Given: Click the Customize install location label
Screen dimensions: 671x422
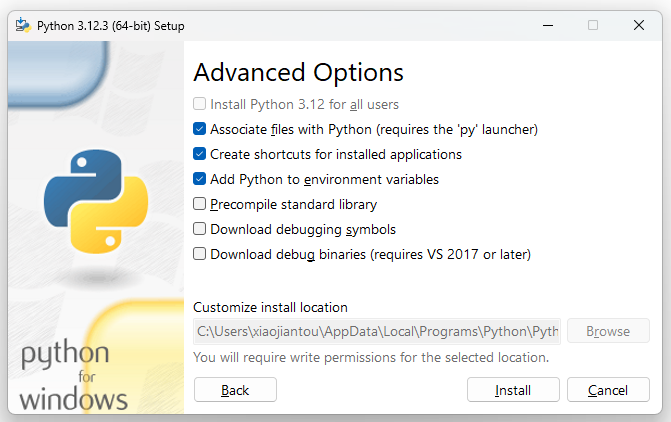Looking at the screenshot, I should coord(270,307).
